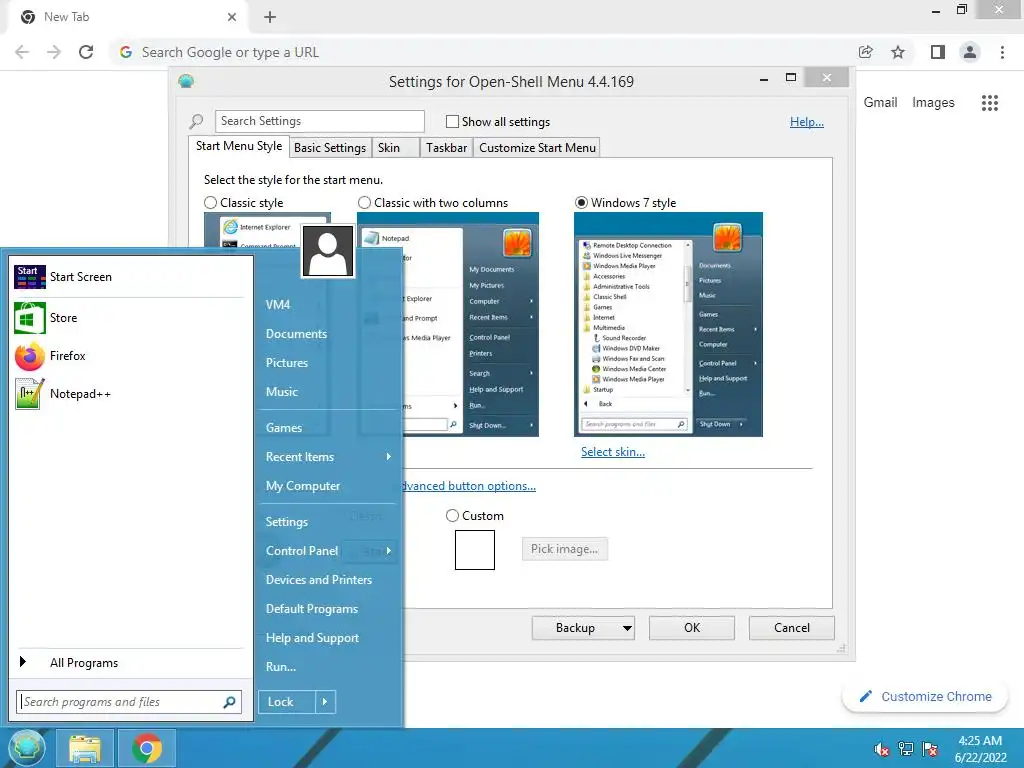Open the Advanced button options link

[469, 486]
